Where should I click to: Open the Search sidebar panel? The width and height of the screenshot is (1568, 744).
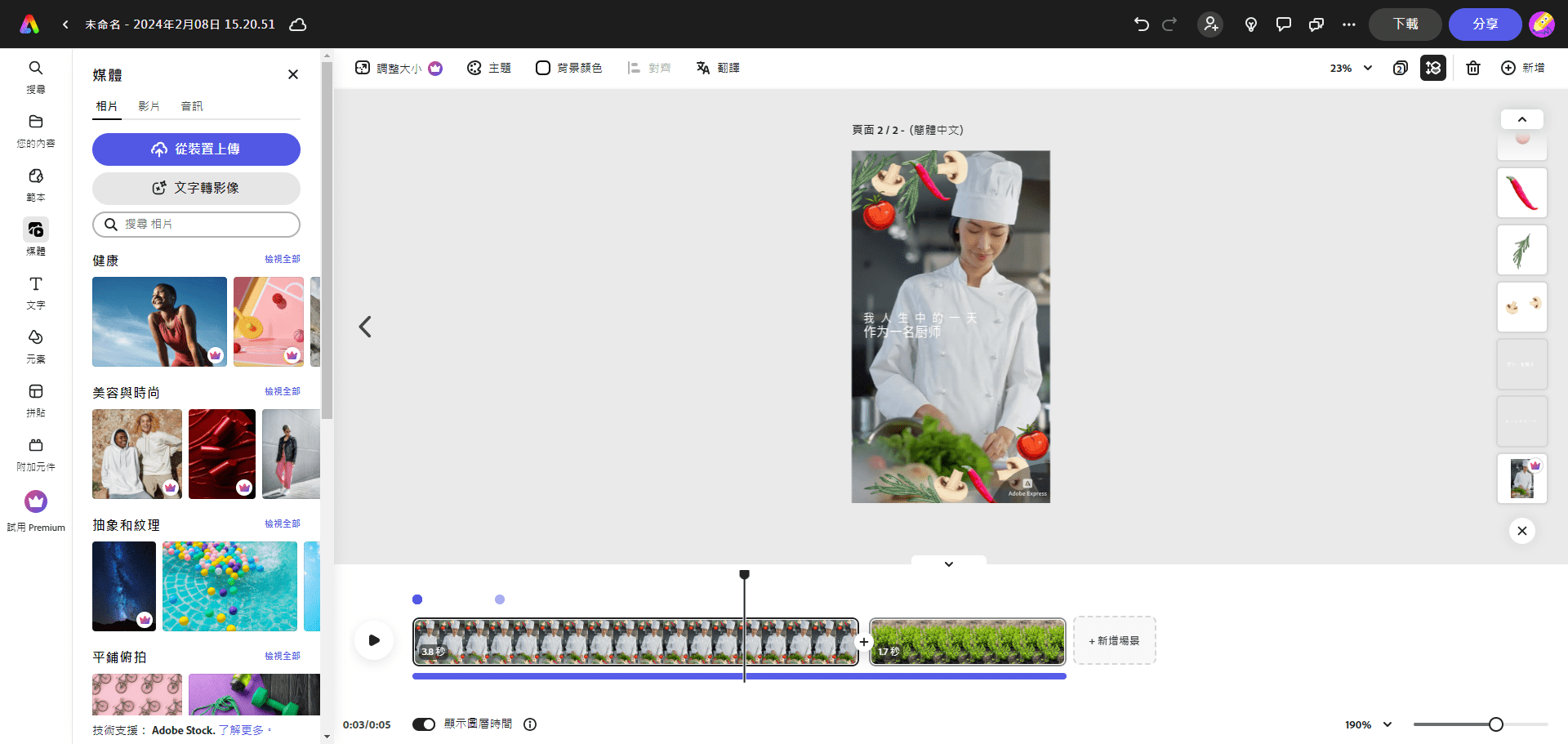(36, 77)
